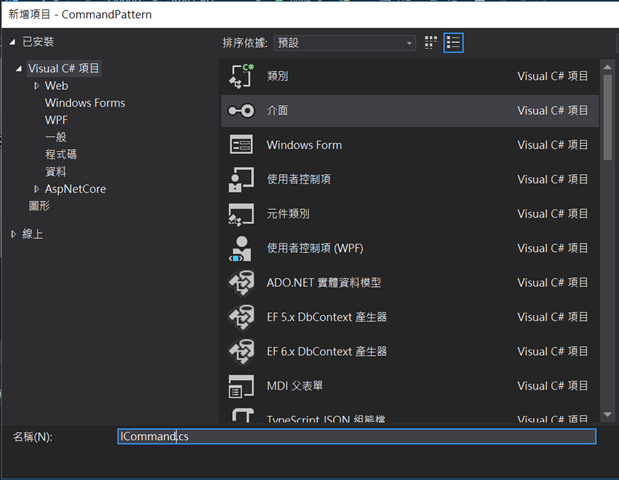Click the ADO.NET 實體資料模型 icon

pyautogui.click(x=241, y=283)
